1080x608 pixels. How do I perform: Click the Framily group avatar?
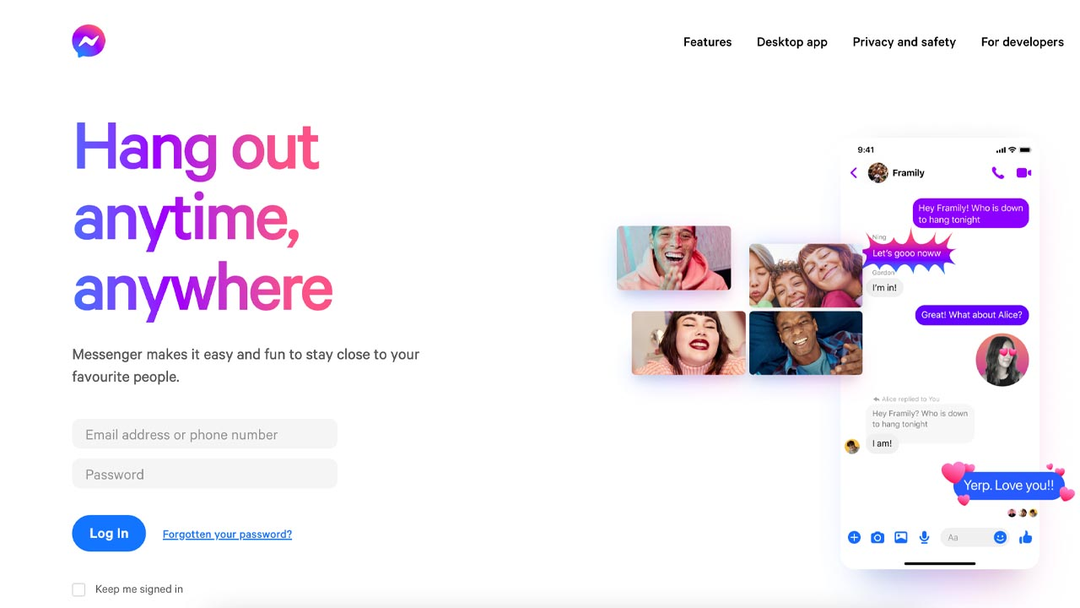click(x=878, y=173)
